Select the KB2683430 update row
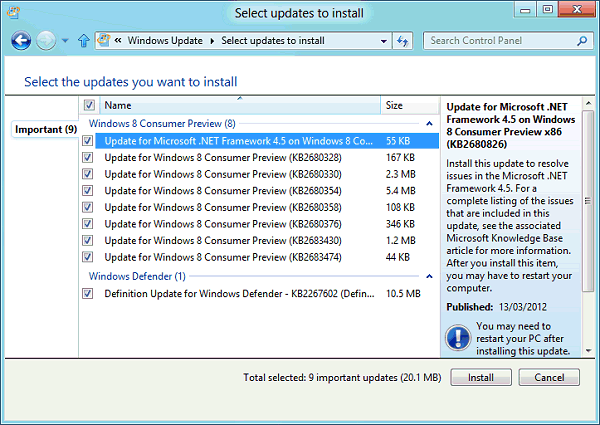600x425 pixels. coord(267,240)
